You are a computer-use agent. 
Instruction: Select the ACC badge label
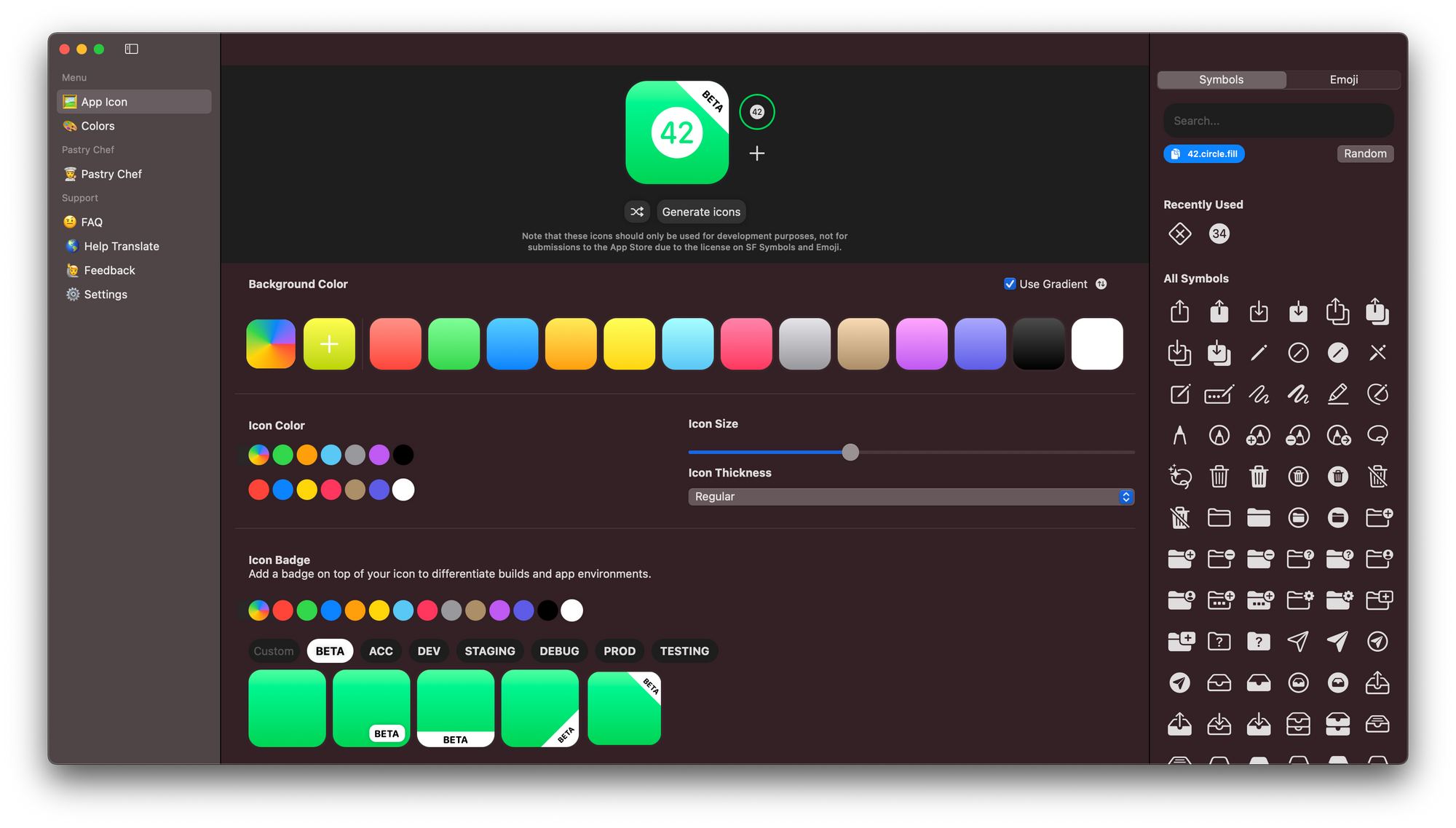pos(381,651)
